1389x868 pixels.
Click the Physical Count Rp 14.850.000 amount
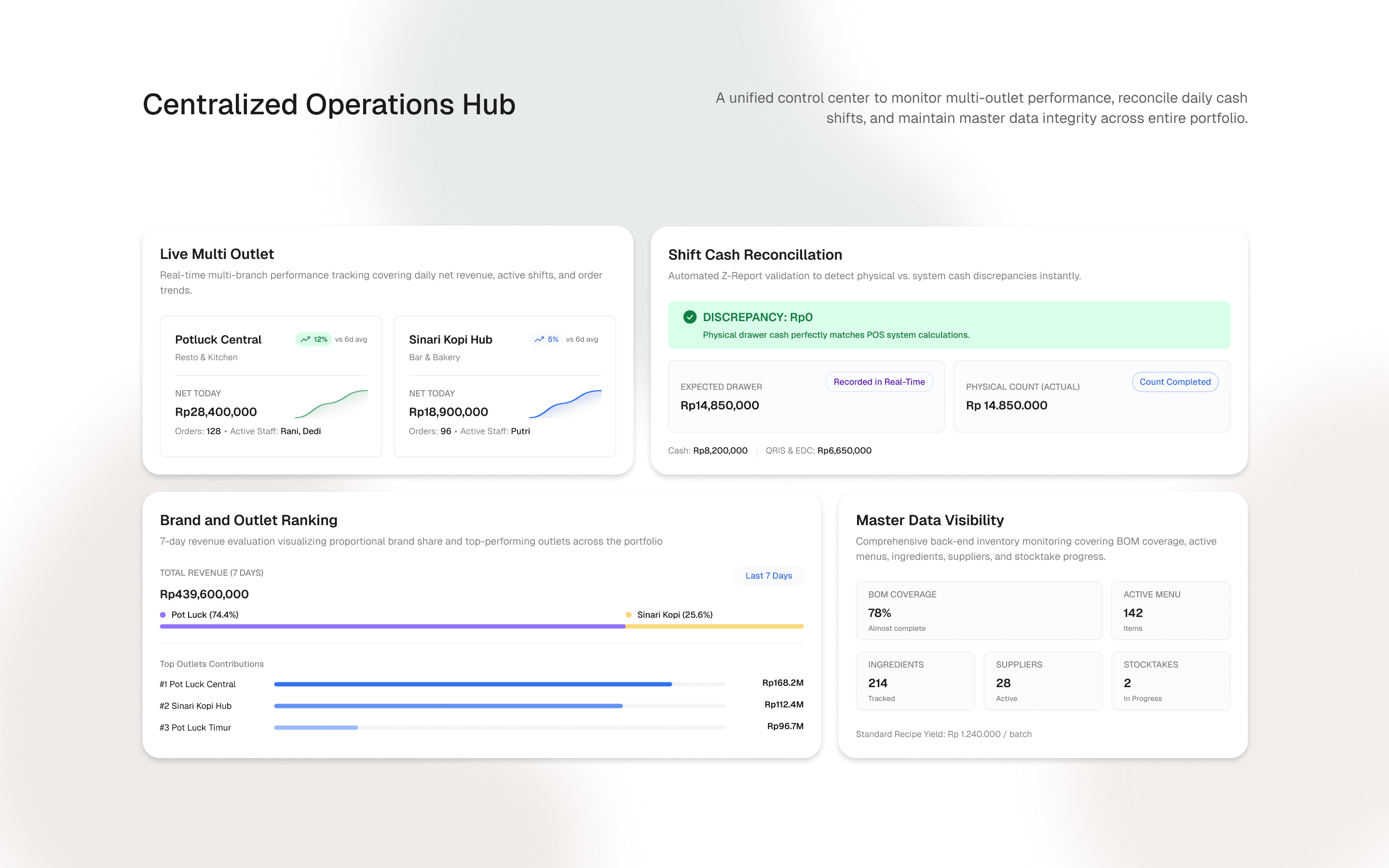[x=1007, y=405]
